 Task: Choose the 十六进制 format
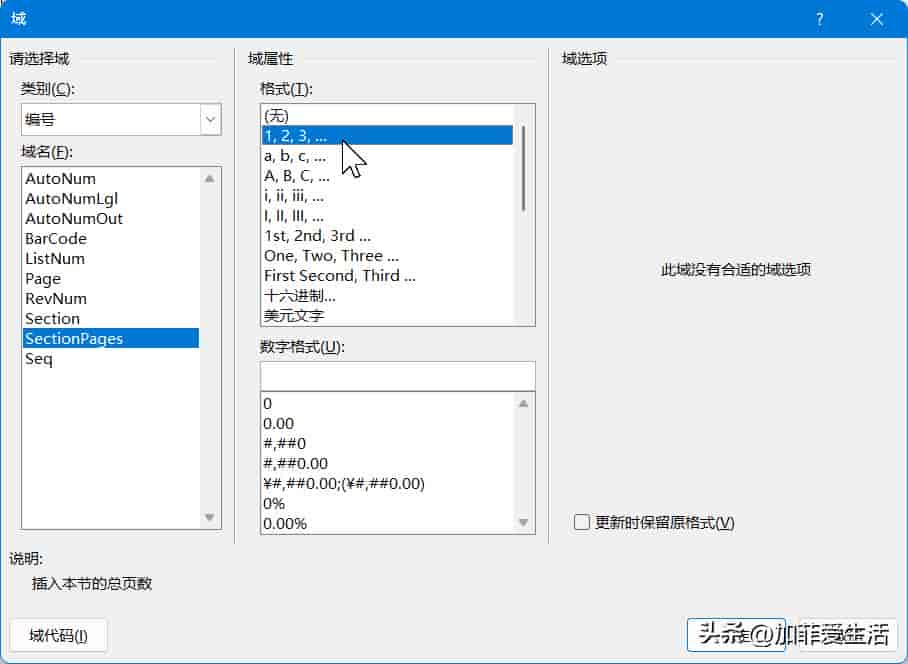pyautogui.click(x=387, y=295)
